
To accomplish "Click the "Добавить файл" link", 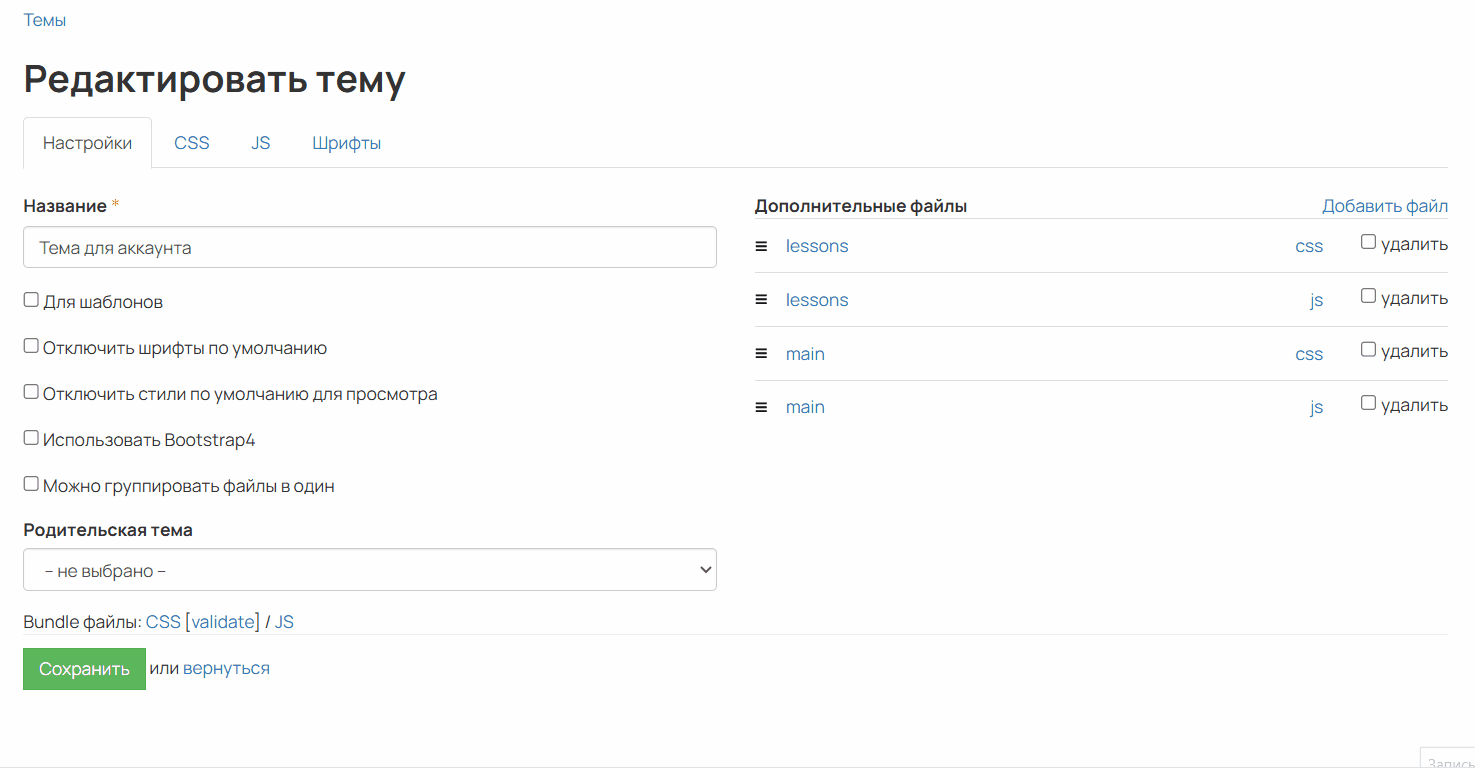I will click(1384, 206).
